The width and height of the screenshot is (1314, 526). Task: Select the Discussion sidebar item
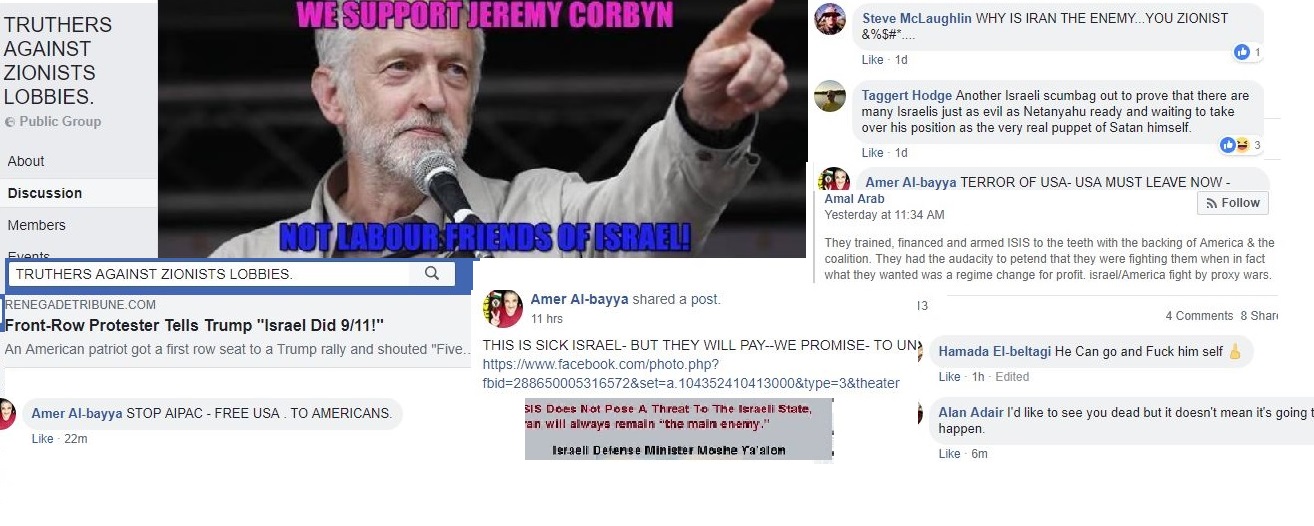pos(45,193)
